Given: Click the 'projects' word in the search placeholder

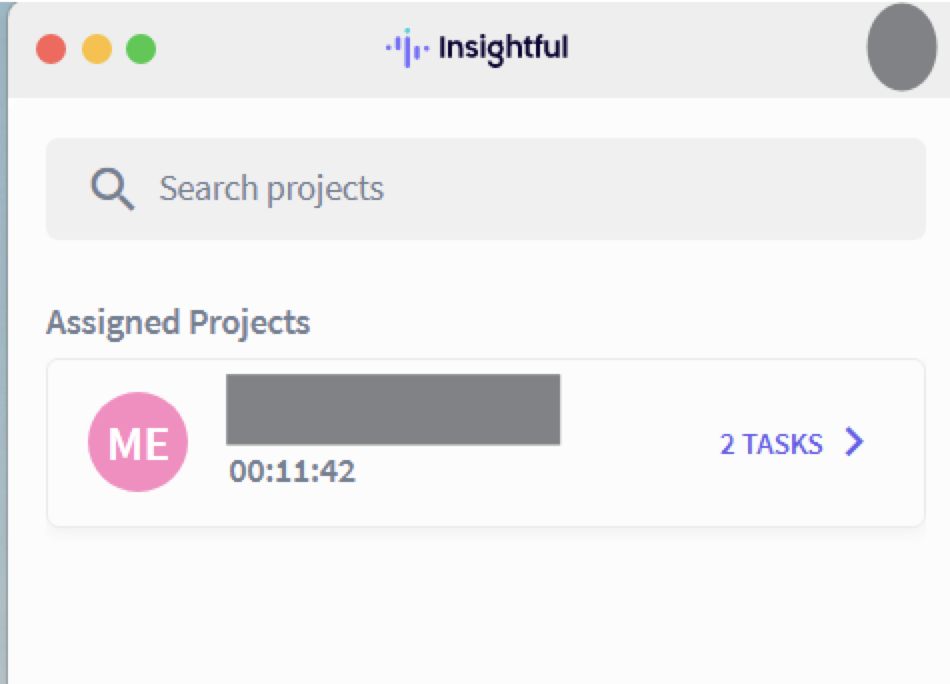Looking at the screenshot, I should (x=325, y=190).
